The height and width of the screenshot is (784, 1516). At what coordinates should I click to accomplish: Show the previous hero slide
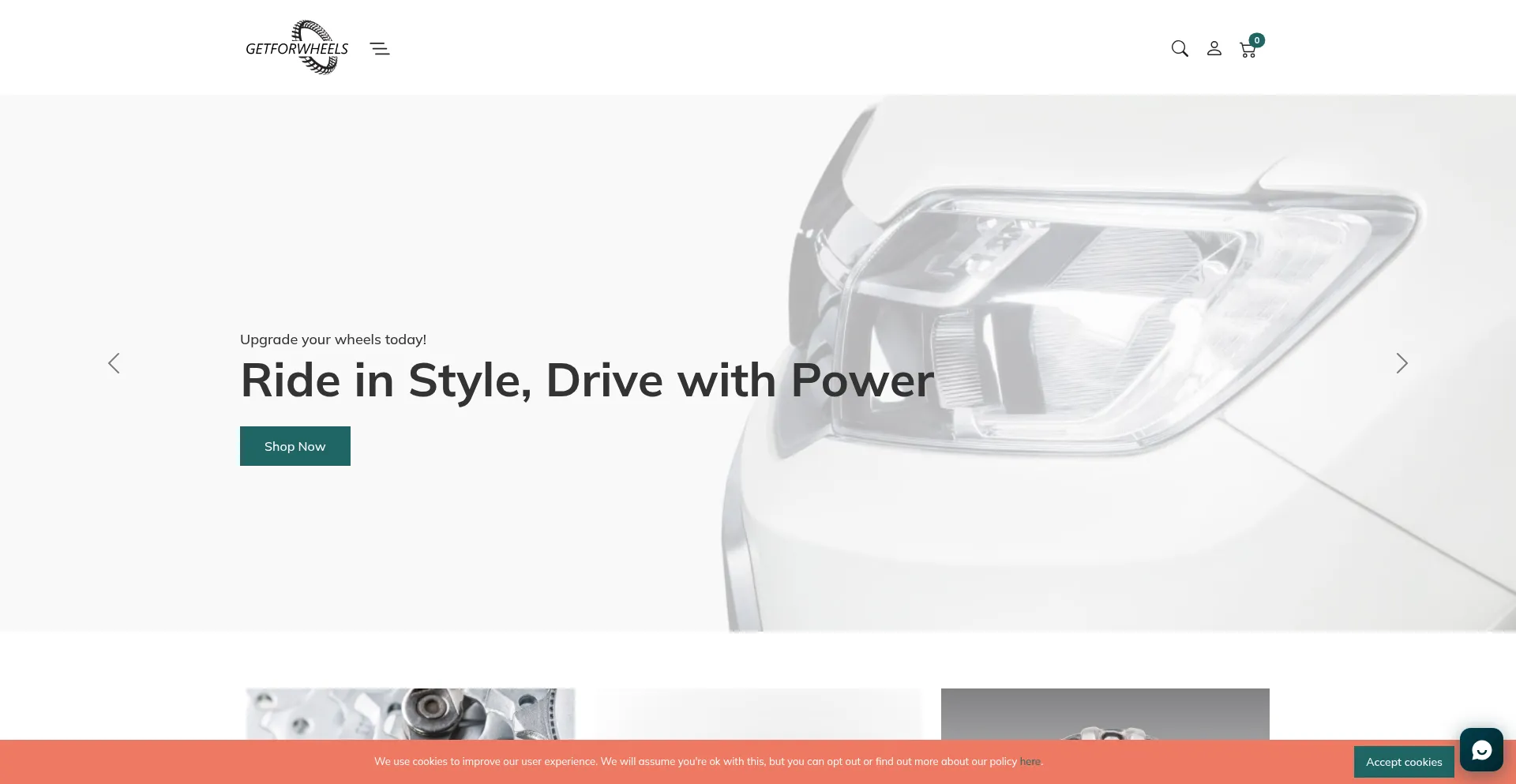point(114,363)
